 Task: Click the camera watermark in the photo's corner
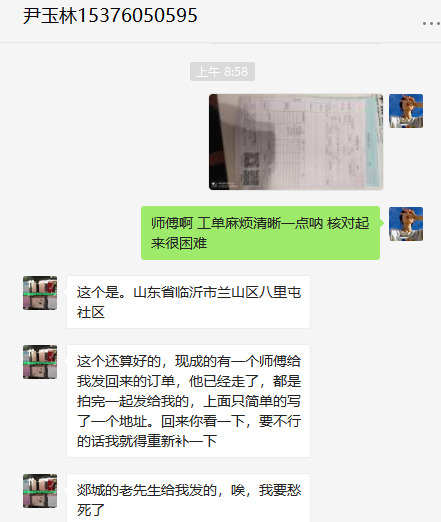pos(223,184)
